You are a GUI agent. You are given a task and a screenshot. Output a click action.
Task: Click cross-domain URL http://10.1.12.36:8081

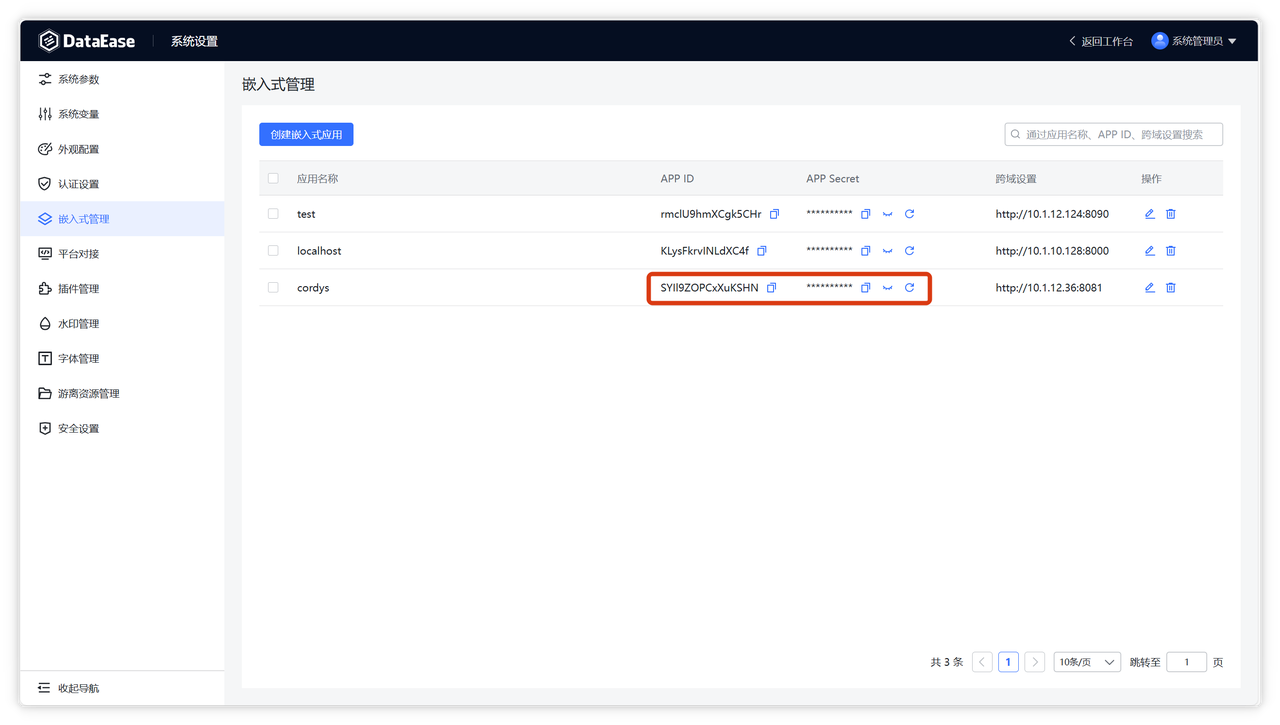point(1049,288)
